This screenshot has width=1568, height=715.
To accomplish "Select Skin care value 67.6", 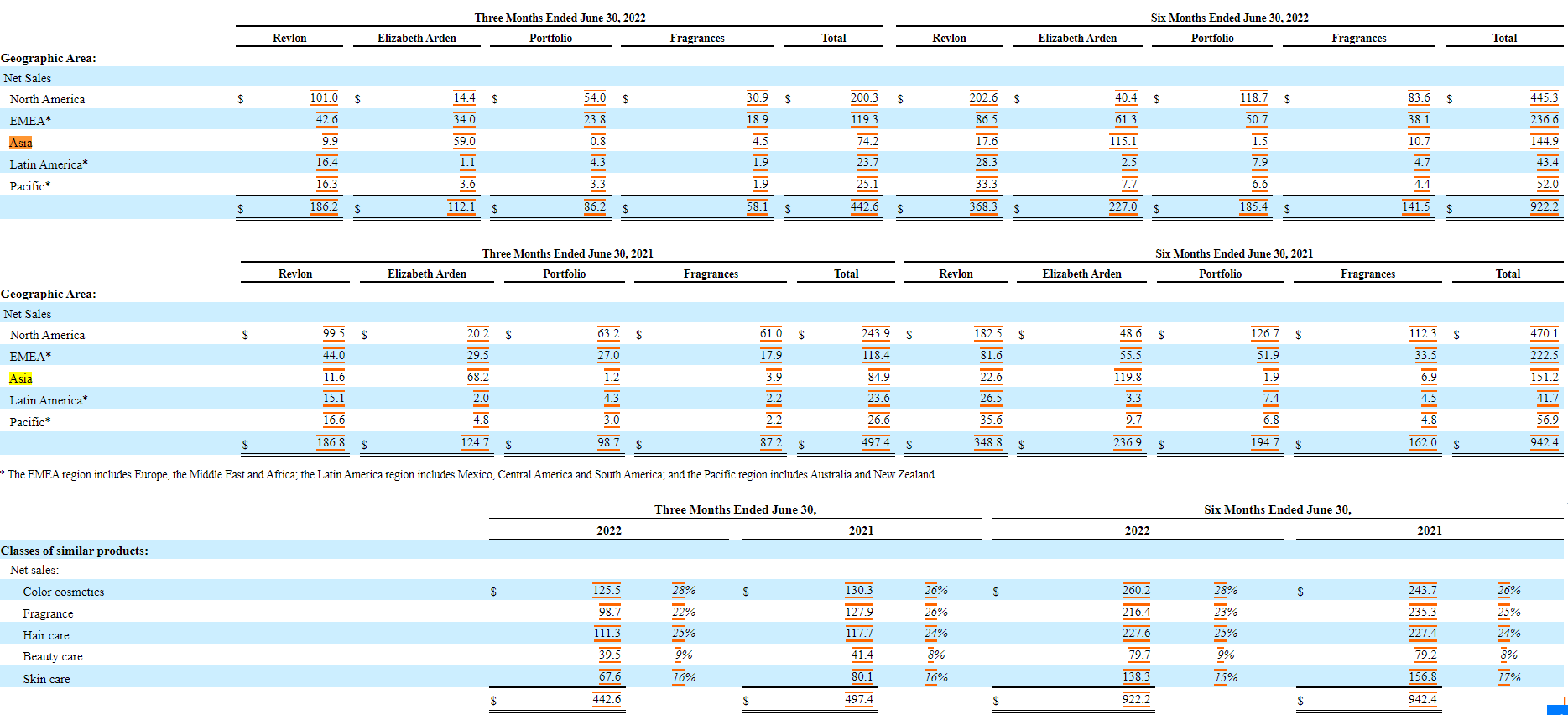I will 610,676.
